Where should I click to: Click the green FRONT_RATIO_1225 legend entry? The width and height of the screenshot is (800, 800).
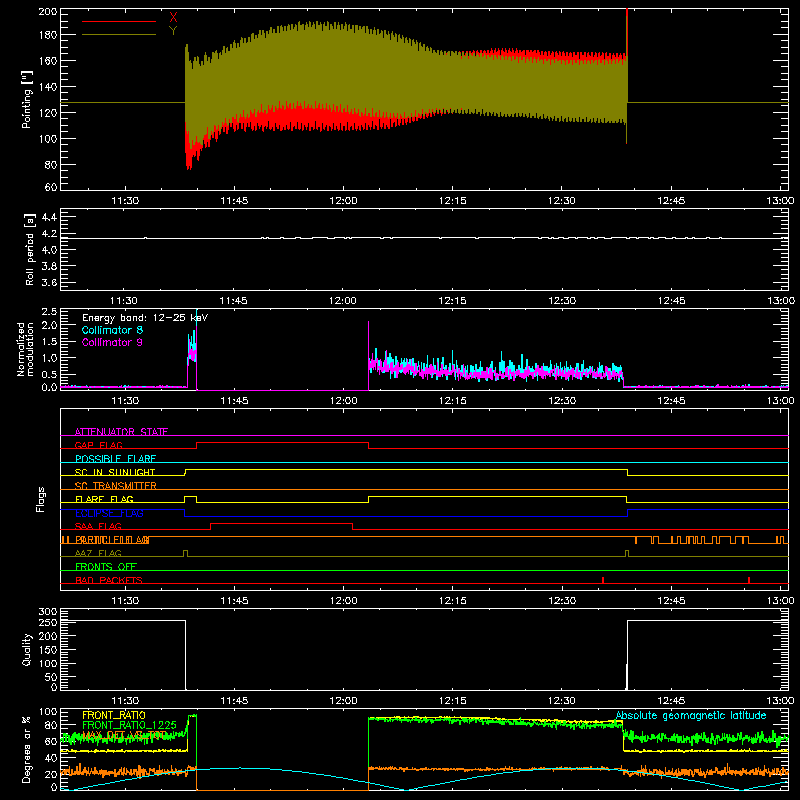[130, 725]
